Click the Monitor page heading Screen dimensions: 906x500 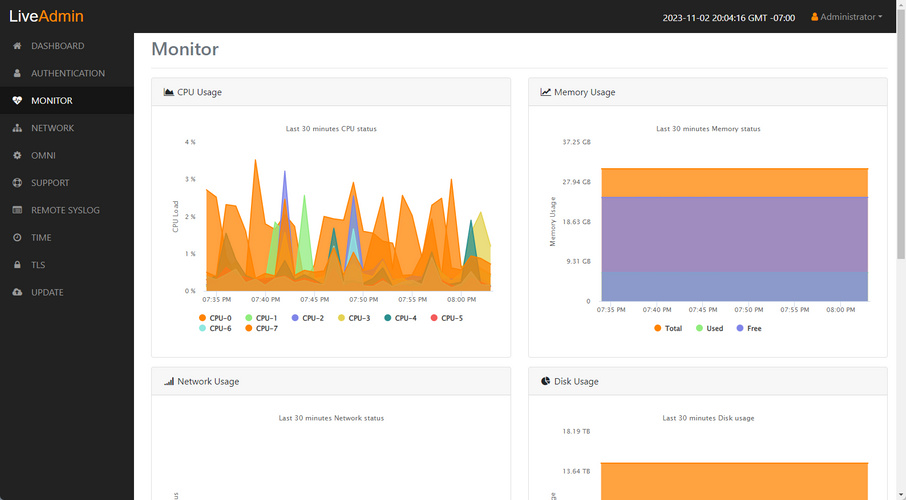185,49
